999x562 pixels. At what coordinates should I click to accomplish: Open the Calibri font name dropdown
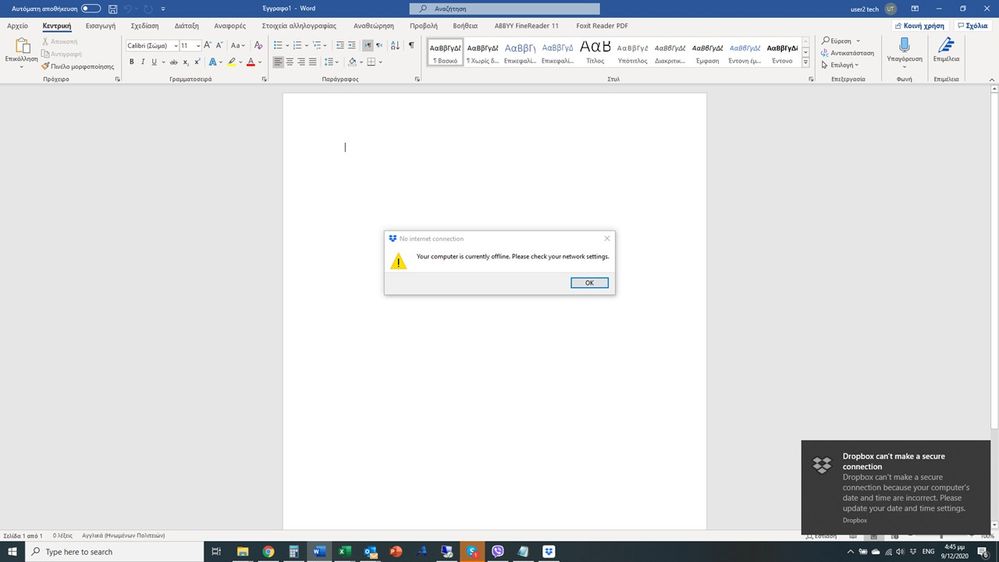[175, 46]
